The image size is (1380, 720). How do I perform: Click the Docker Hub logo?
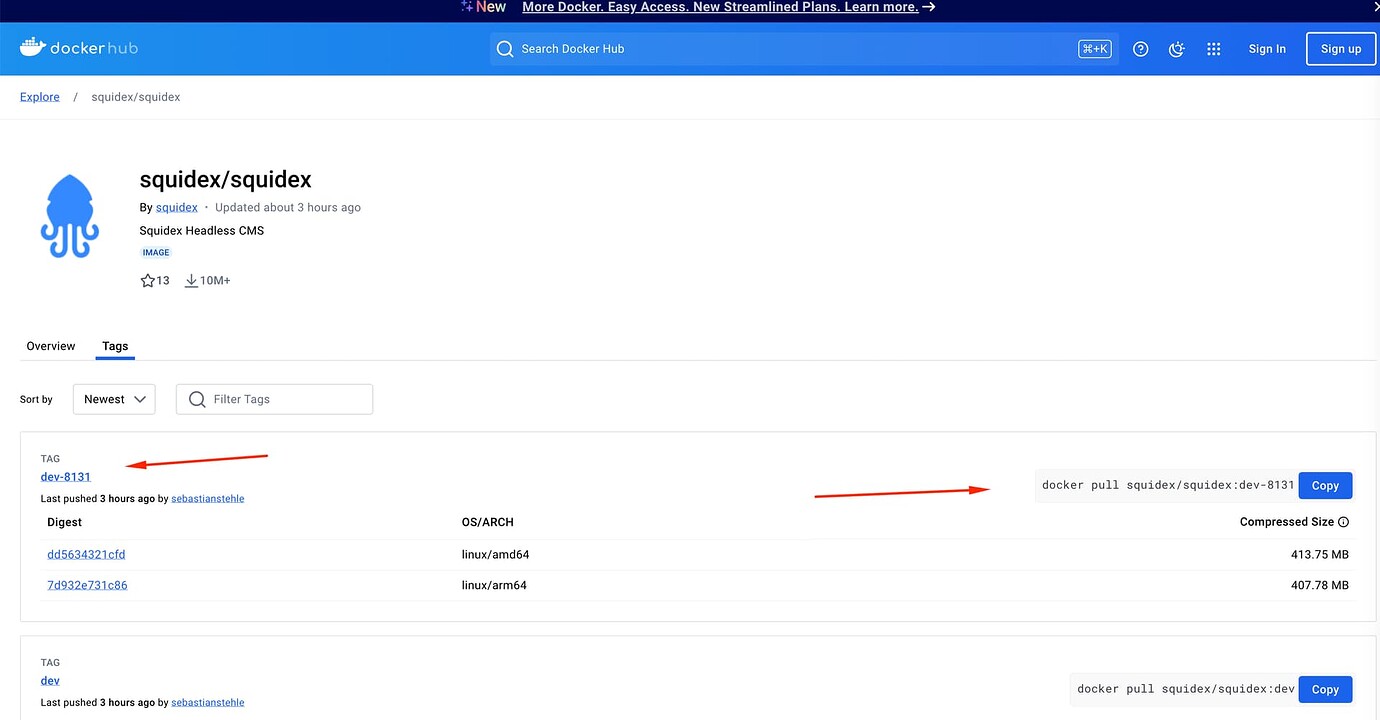click(78, 48)
